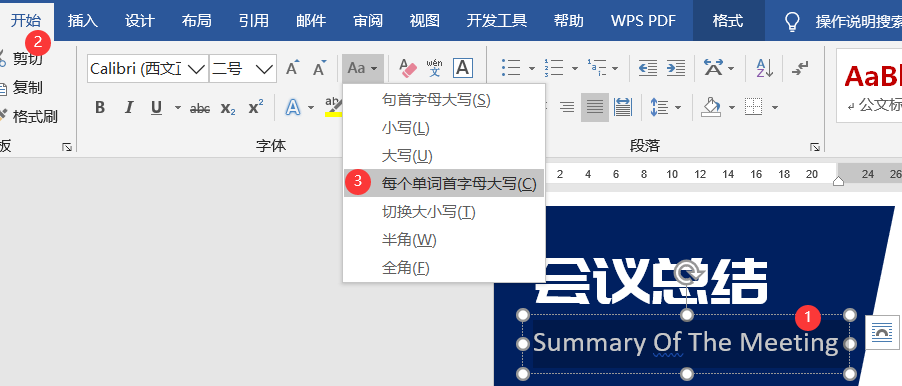Open the Clipboard pane launcher
Image resolution: width=902 pixels, height=386 pixels.
[x=67, y=148]
